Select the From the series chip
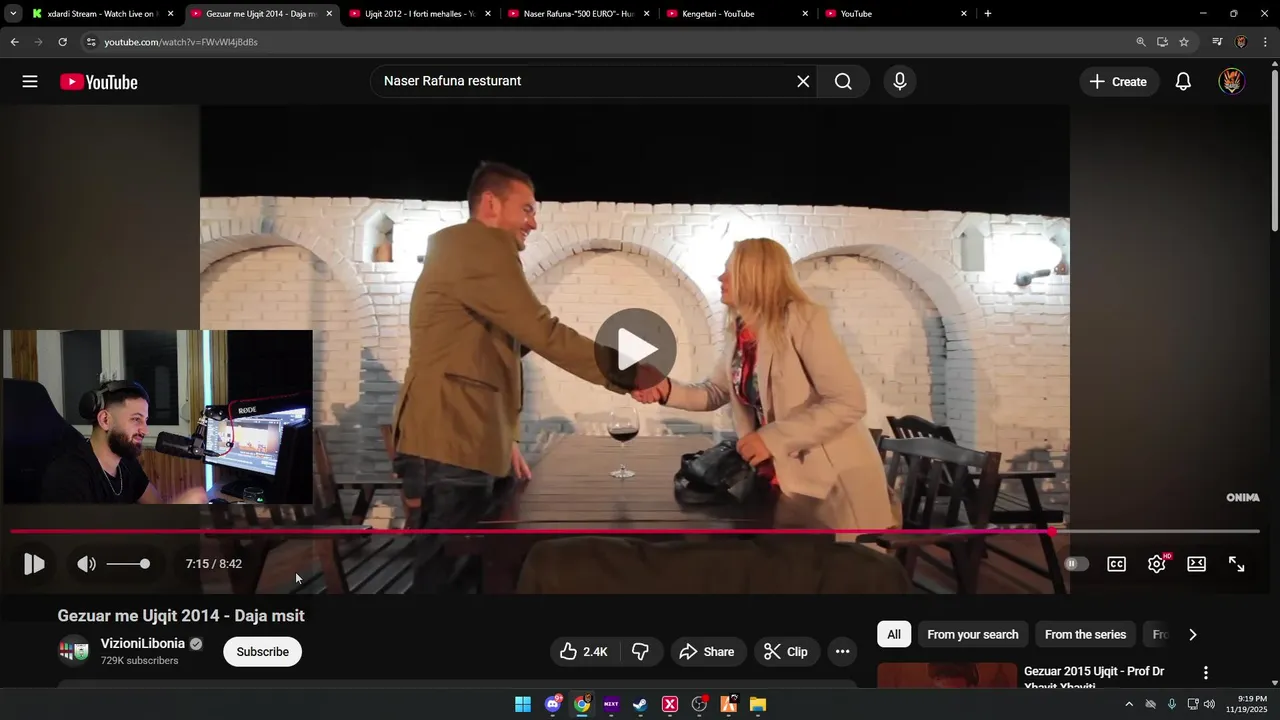 click(x=1085, y=635)
